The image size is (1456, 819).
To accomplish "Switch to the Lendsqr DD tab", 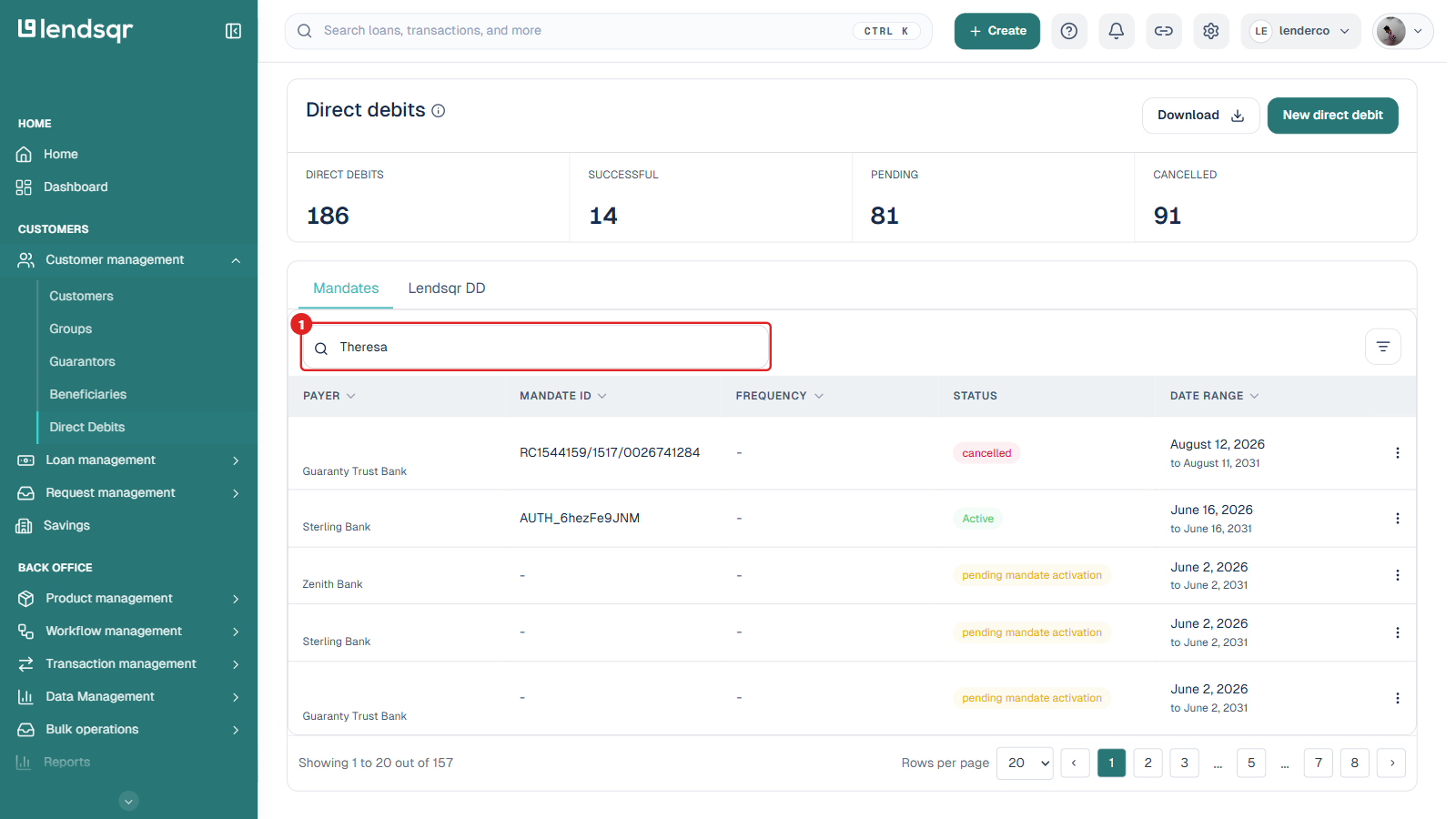I will click(447, 288).
